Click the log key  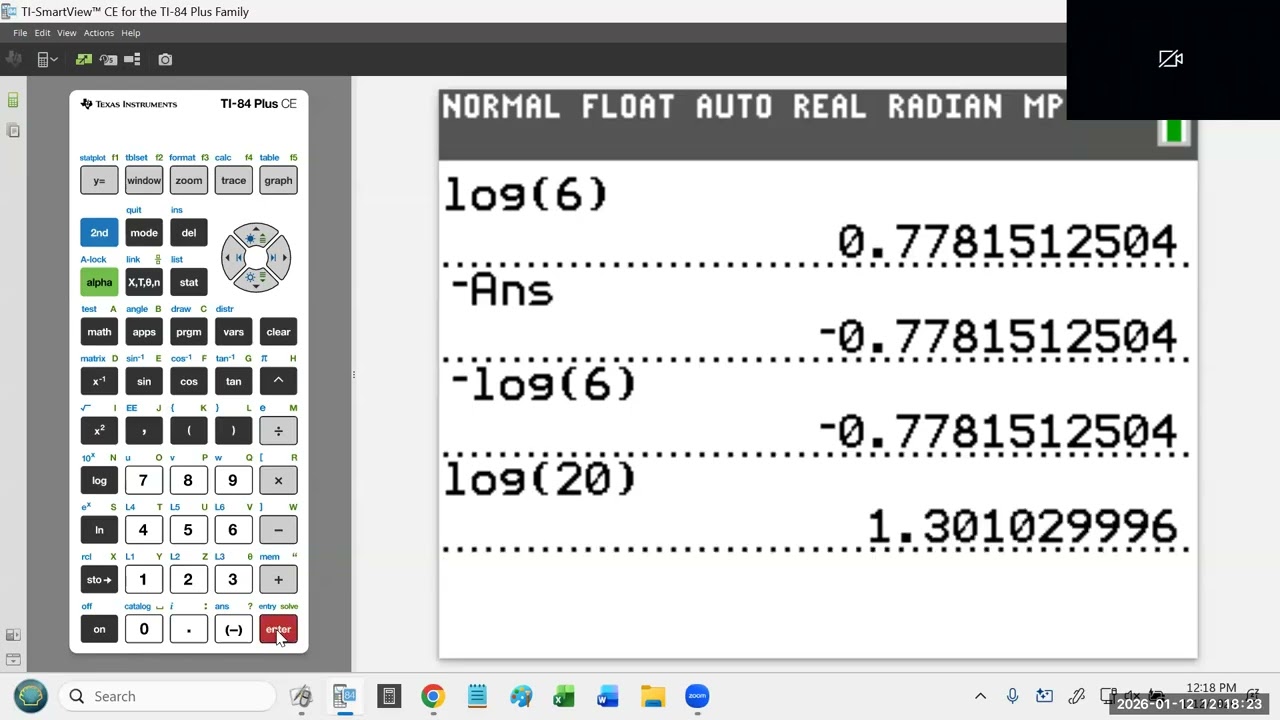coord(99,481)
